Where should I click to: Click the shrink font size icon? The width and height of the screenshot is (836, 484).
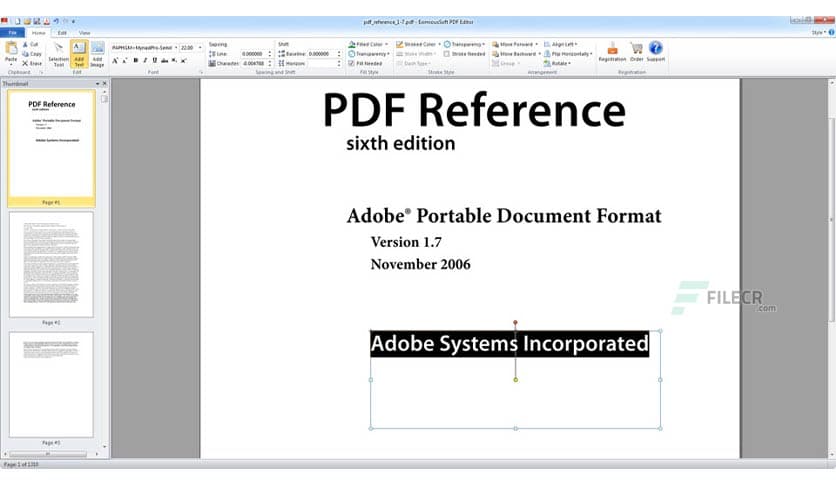coord(125,61)
